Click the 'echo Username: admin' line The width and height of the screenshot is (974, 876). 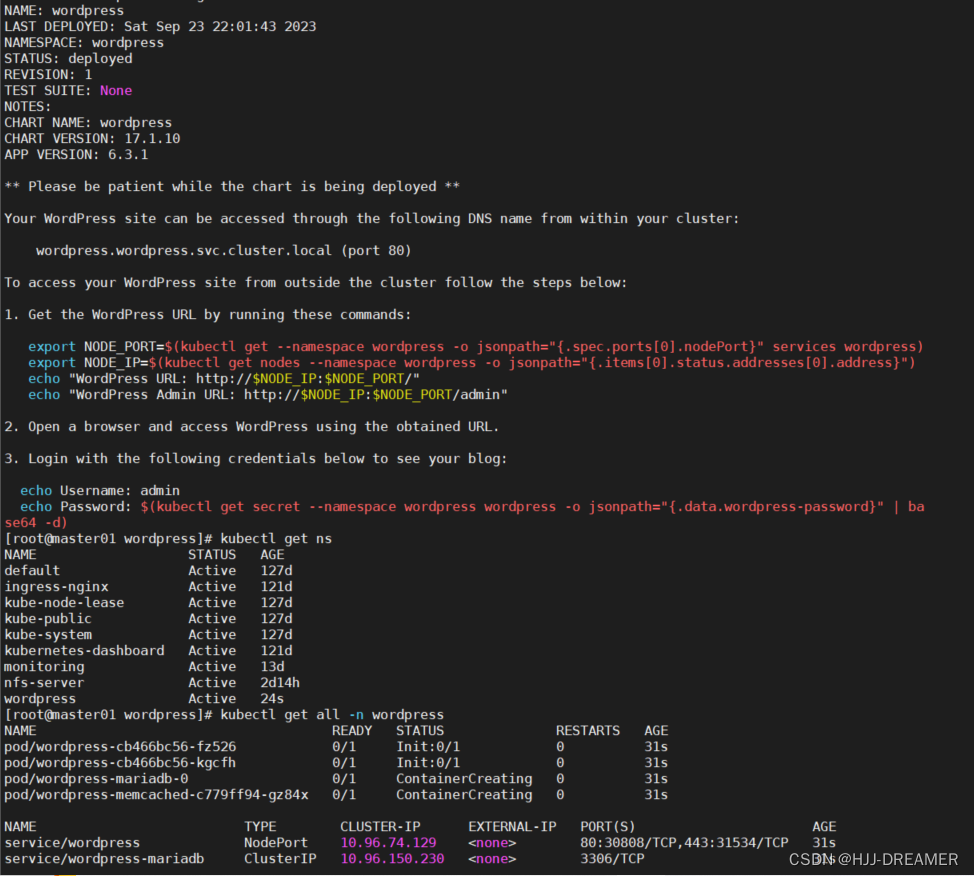point(100,491)
